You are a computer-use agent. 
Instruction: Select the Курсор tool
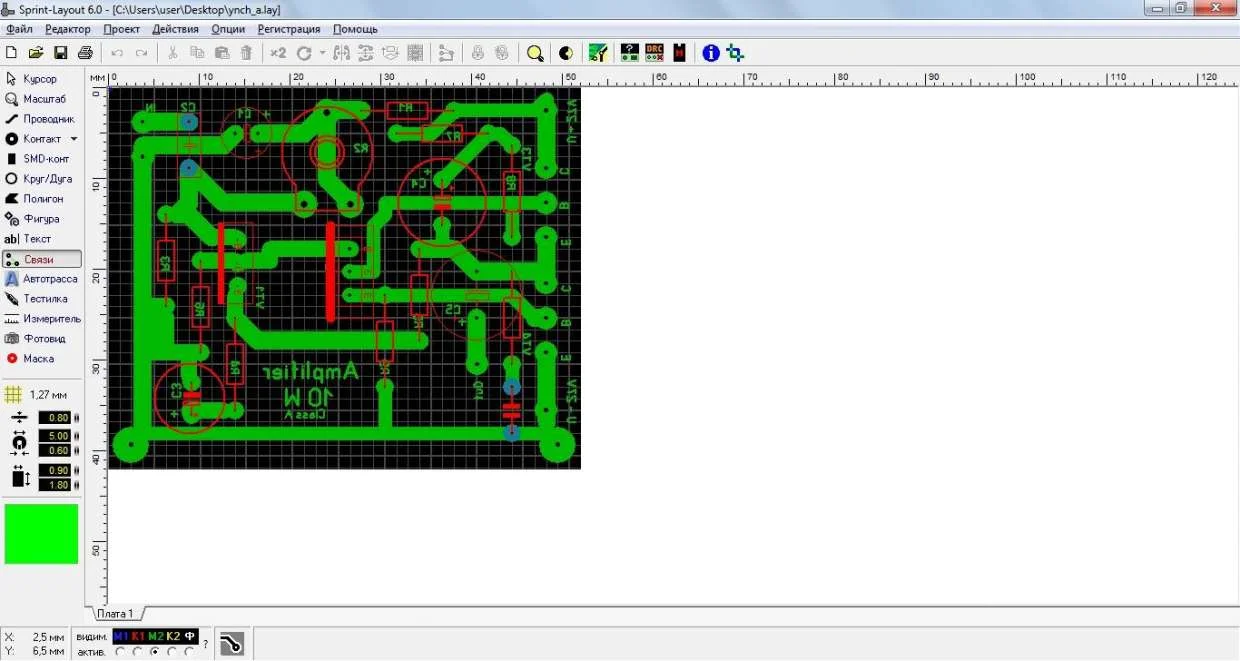click(42, 78)
